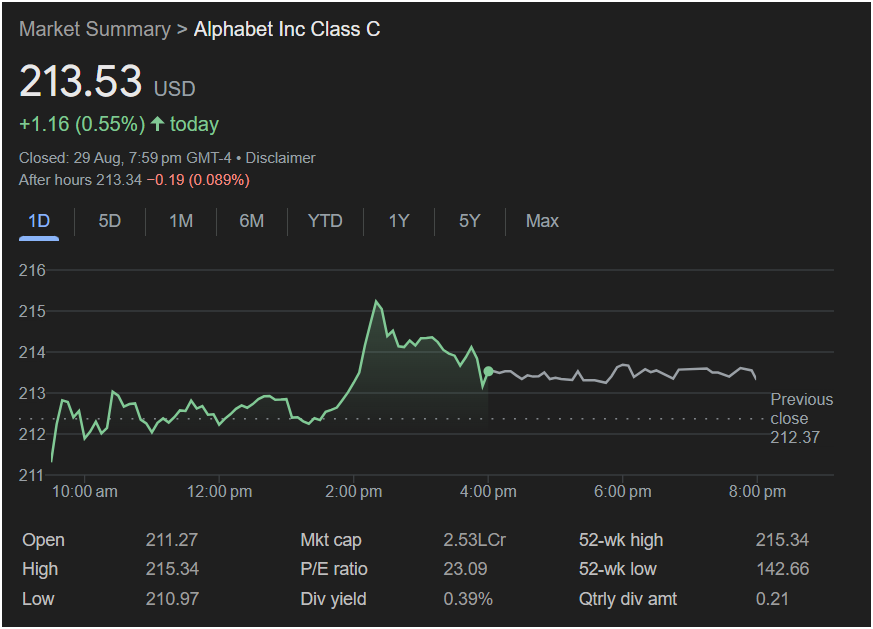Click the after hours price 213.34
The image size is (873, 629).
click(119, 180)
